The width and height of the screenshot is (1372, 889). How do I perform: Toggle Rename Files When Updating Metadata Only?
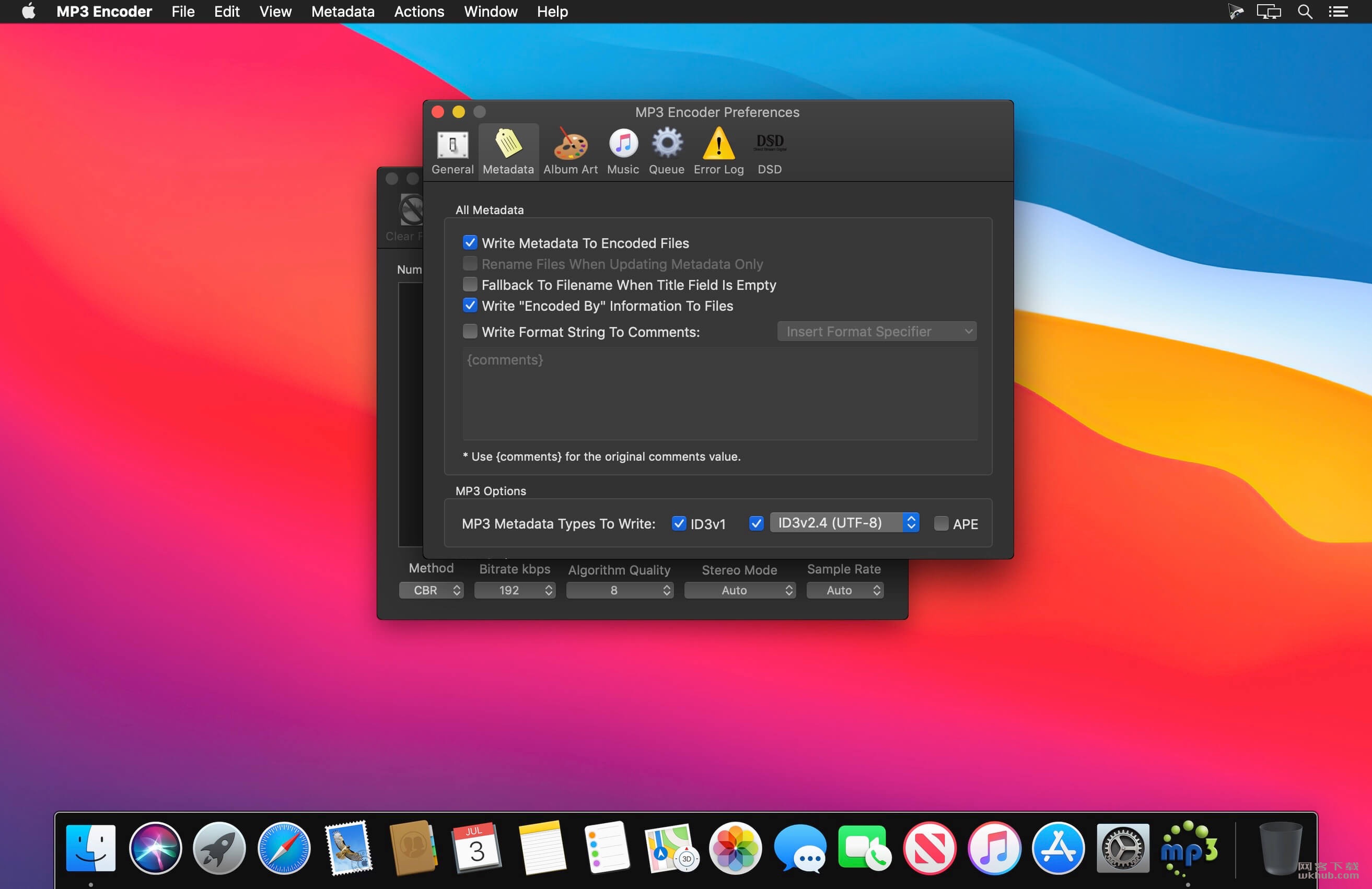[x=470, y=263]
